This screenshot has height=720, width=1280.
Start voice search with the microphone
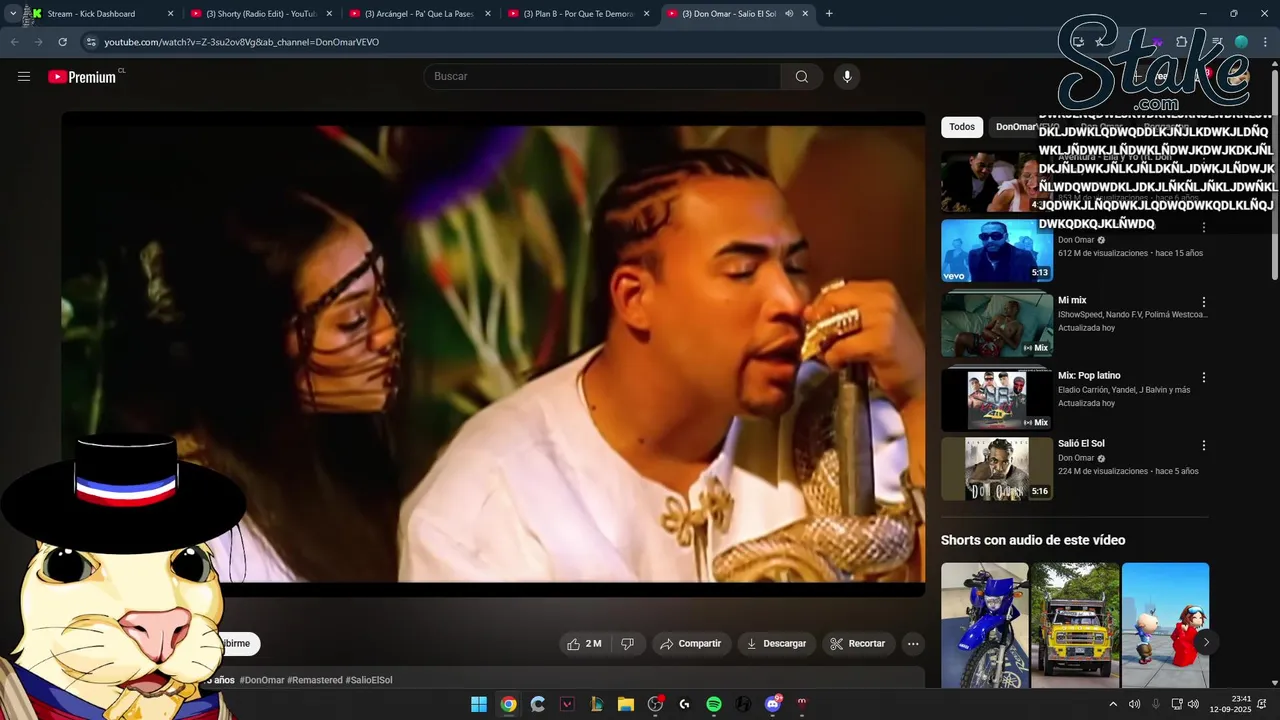[847, 77]
